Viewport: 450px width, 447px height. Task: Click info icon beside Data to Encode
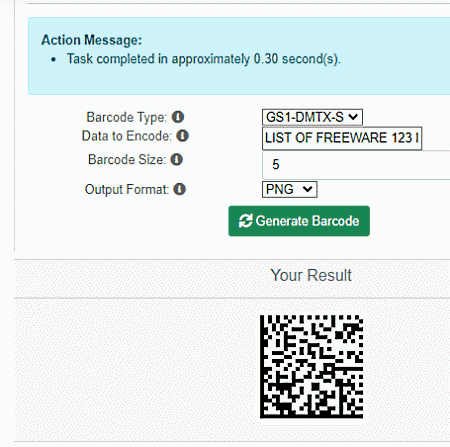point(182,136)
